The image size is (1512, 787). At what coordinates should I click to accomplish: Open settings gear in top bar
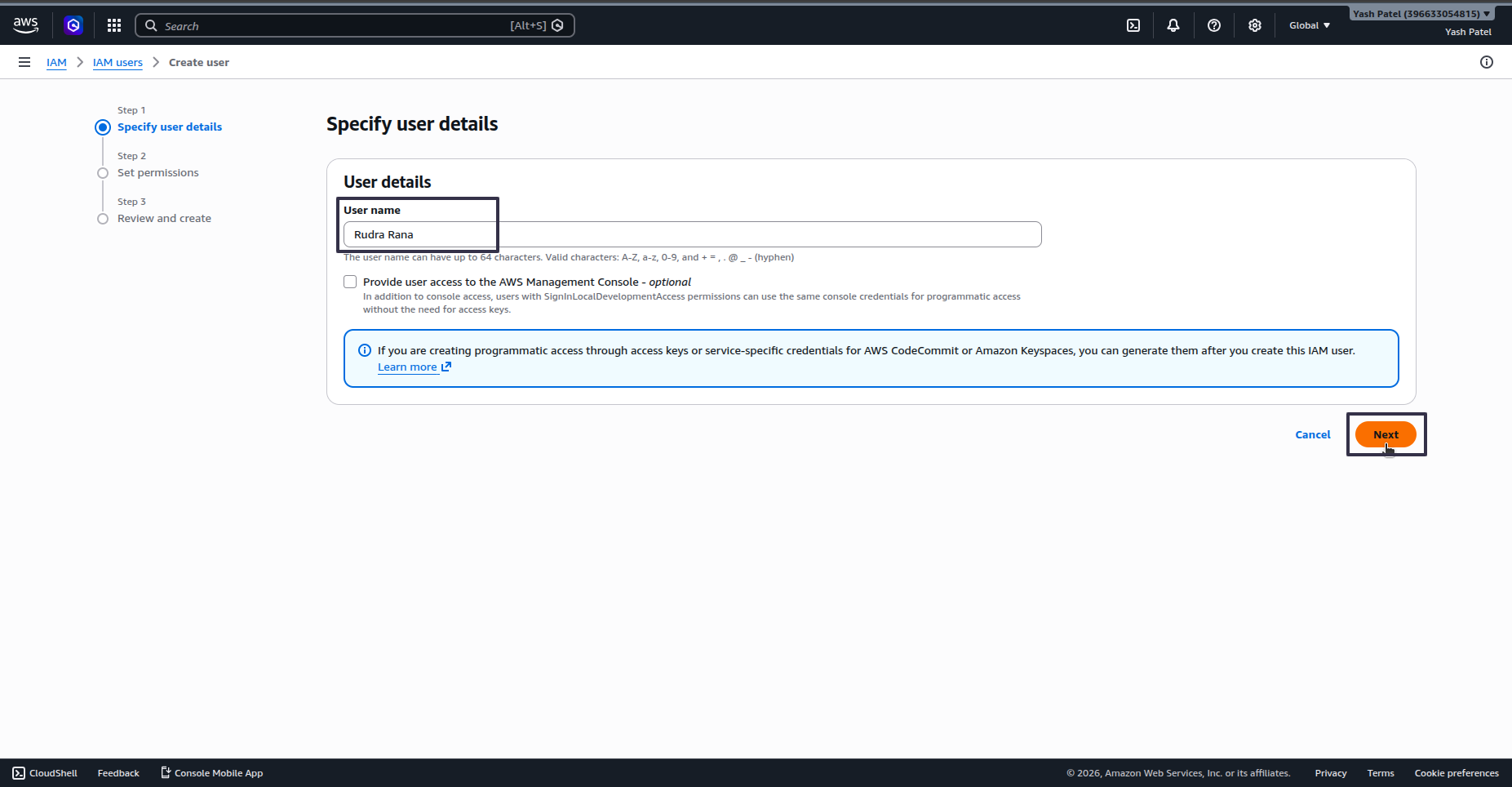click(1255, 25)
